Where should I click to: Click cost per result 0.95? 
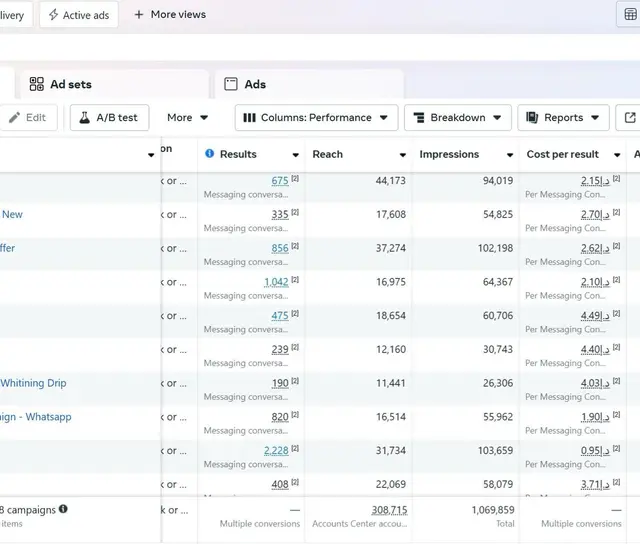[x=595, y=451]
